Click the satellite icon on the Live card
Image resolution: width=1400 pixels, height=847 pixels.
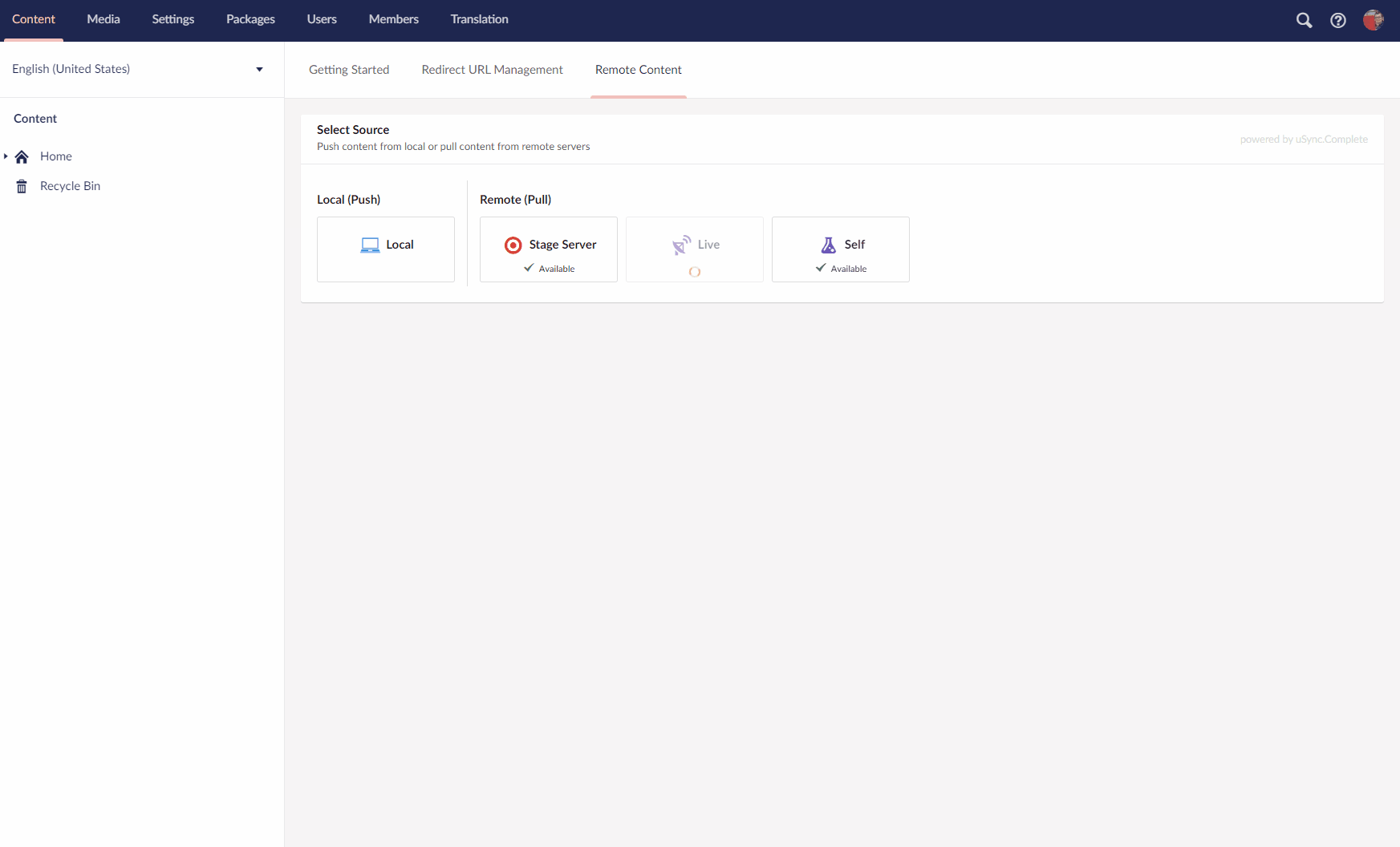click(x=681, y=245)
